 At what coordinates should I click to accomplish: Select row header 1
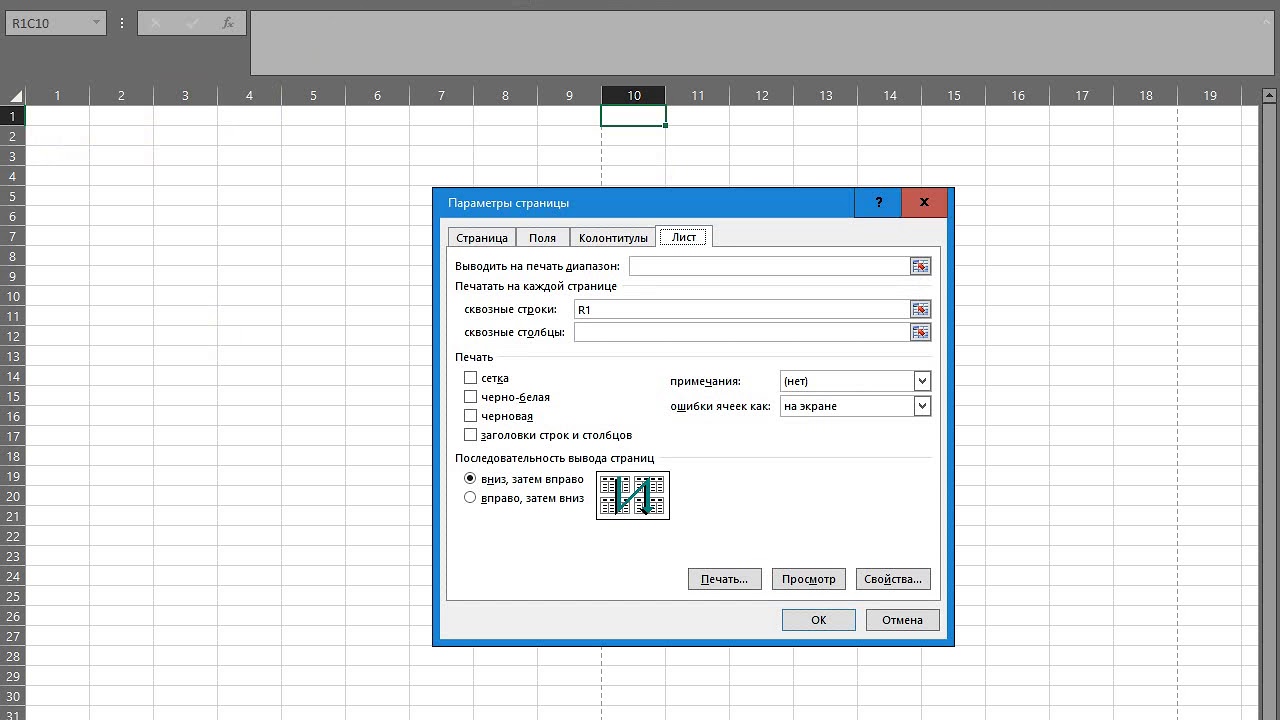click(13, 116)
